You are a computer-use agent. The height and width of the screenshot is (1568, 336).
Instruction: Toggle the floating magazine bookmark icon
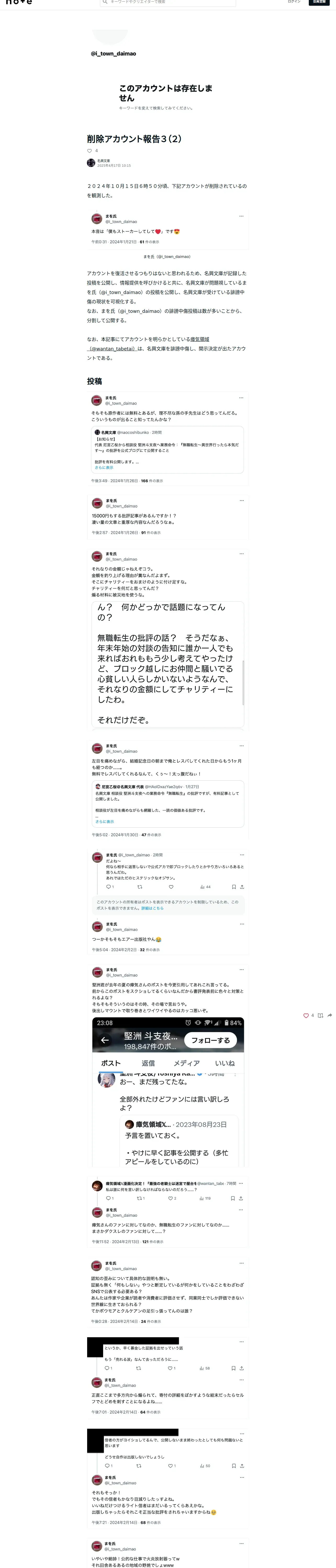pyautogui.click(x=320, y=1015)
